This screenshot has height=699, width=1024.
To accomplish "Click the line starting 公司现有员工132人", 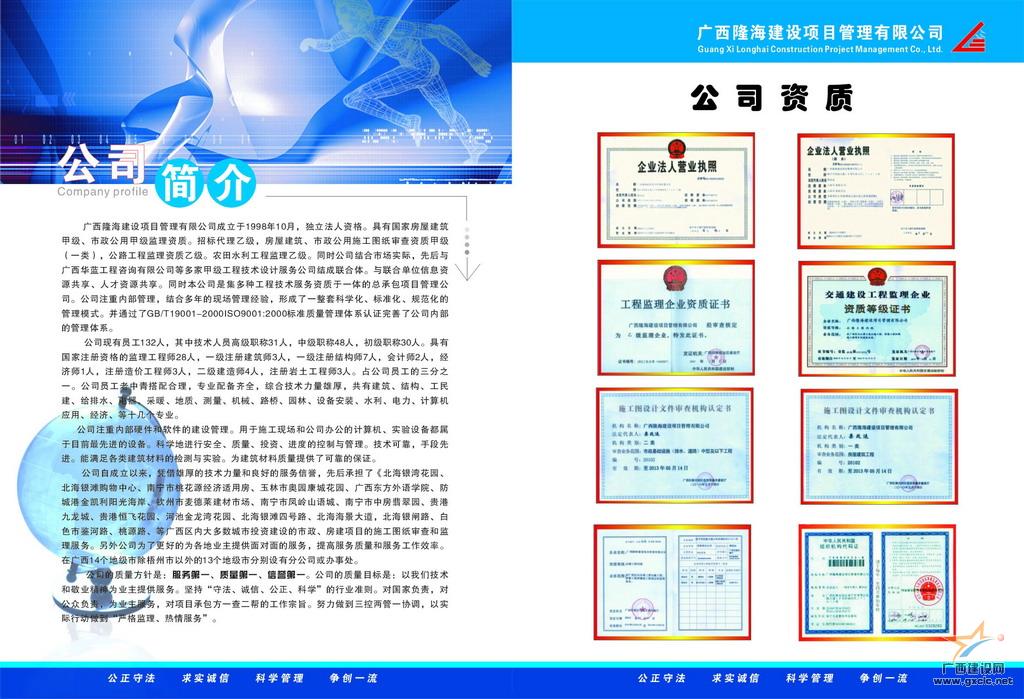I will coord(266,342).
